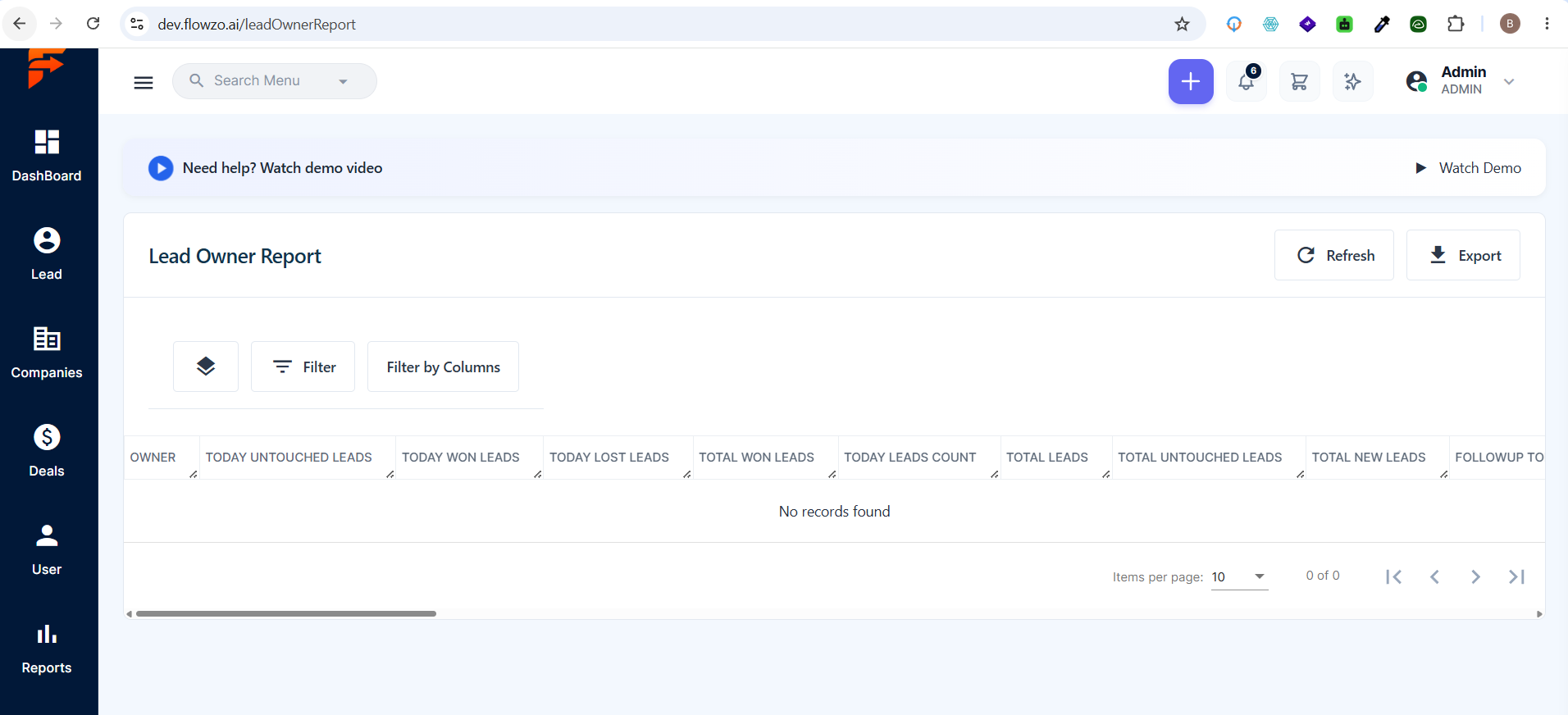Image resolution: width=1568 pixels, height=715 pixels.
Task: Click the blue play demo video icon
Action: click(161, 168)
